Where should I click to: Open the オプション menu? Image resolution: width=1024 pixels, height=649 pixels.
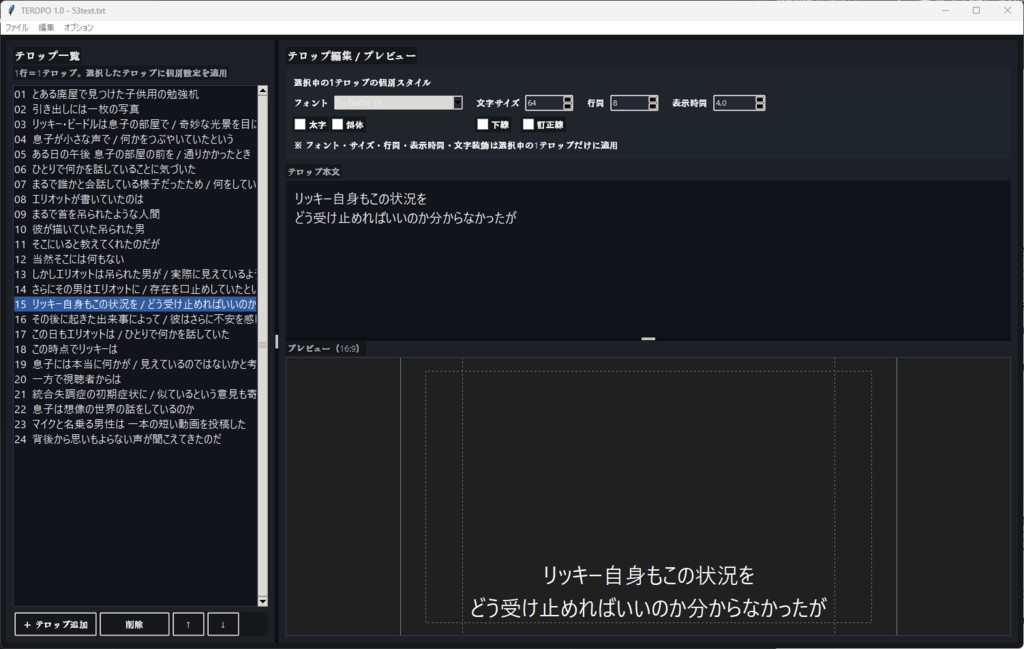(x=78, y=27)
